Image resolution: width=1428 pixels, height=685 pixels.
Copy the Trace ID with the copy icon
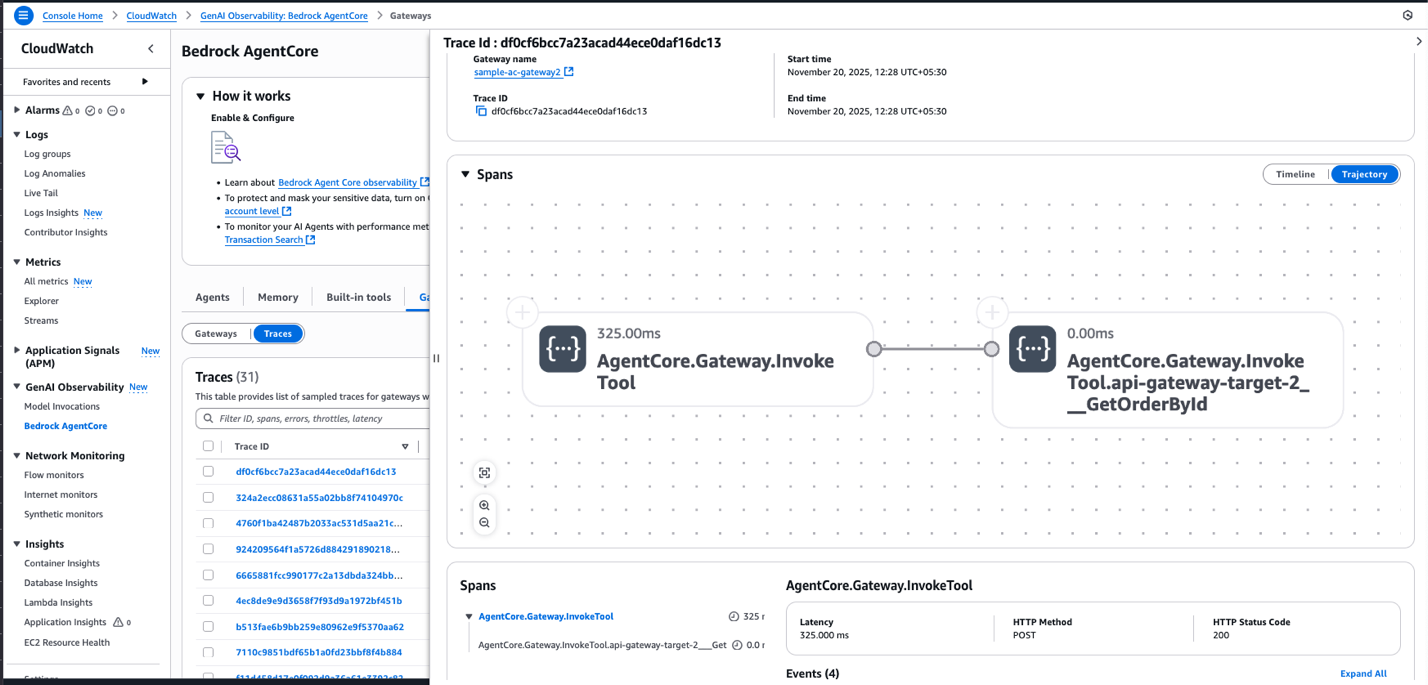point(481,111)
